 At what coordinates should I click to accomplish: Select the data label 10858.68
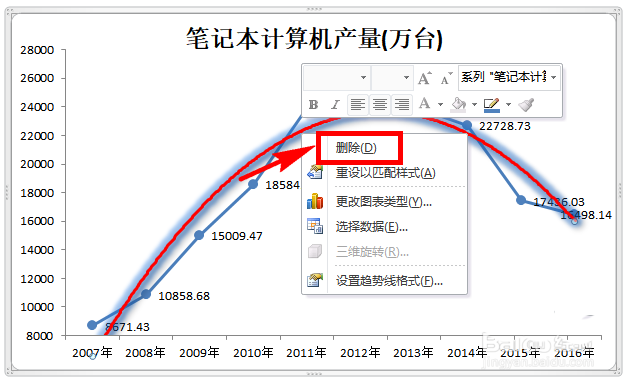(x=184, y=296)
